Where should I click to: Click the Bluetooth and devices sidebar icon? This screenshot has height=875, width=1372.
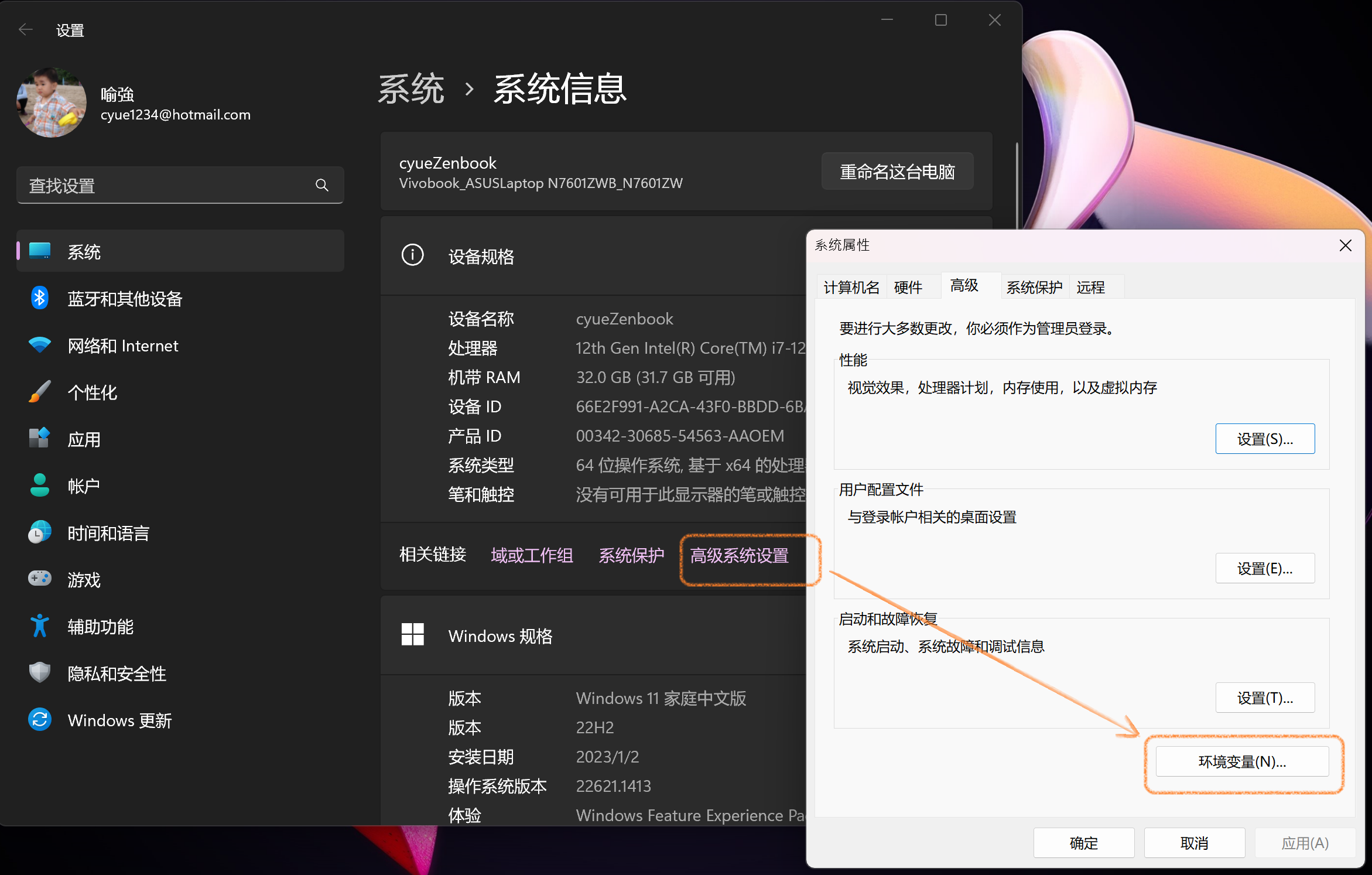pos(39,298)
